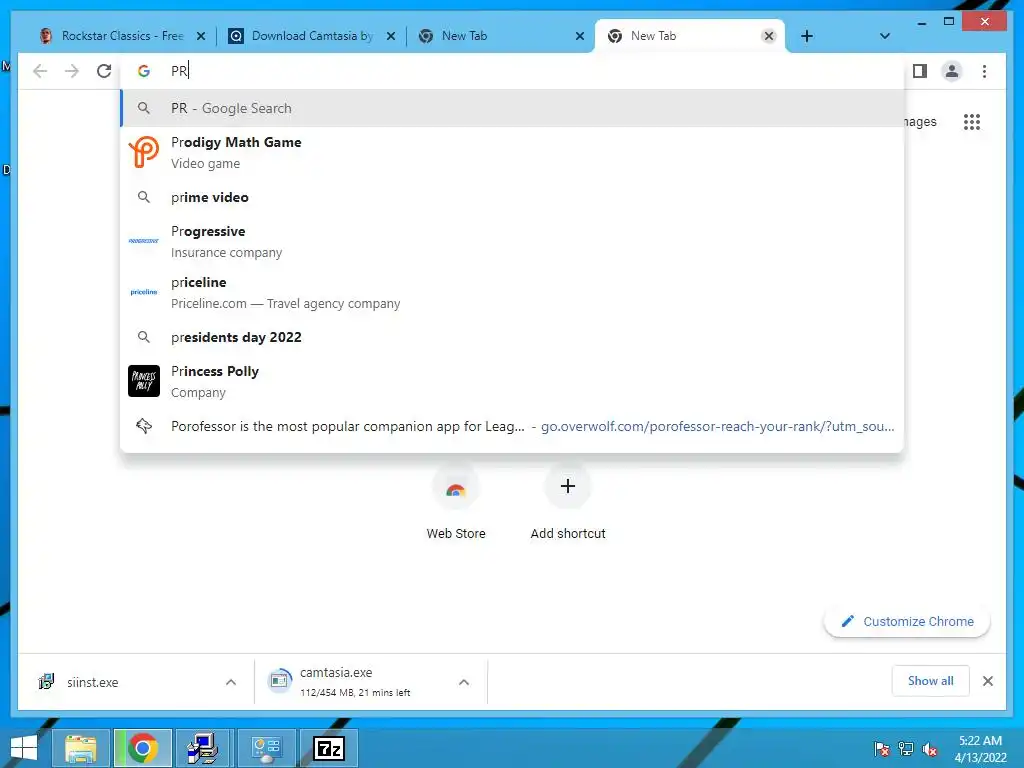The width and height of the screenshot is (1024, 768).
Task: Click the network tray icon
Action: tap(906, 749)
